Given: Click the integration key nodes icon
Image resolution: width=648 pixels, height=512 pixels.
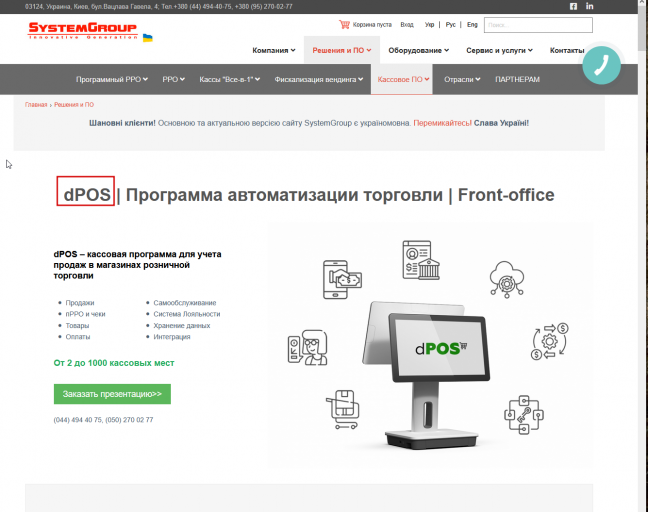Looking at the screenshot, I should [524, 414].
